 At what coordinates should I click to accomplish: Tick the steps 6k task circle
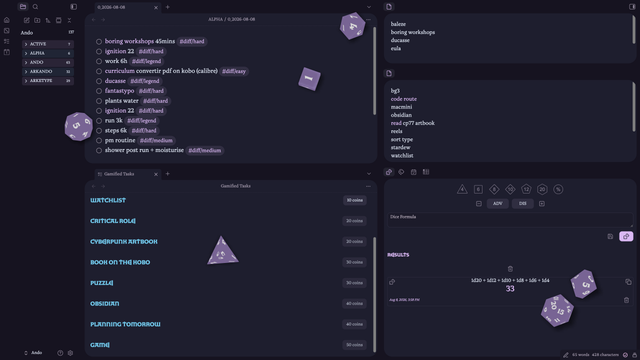(99, 131)
